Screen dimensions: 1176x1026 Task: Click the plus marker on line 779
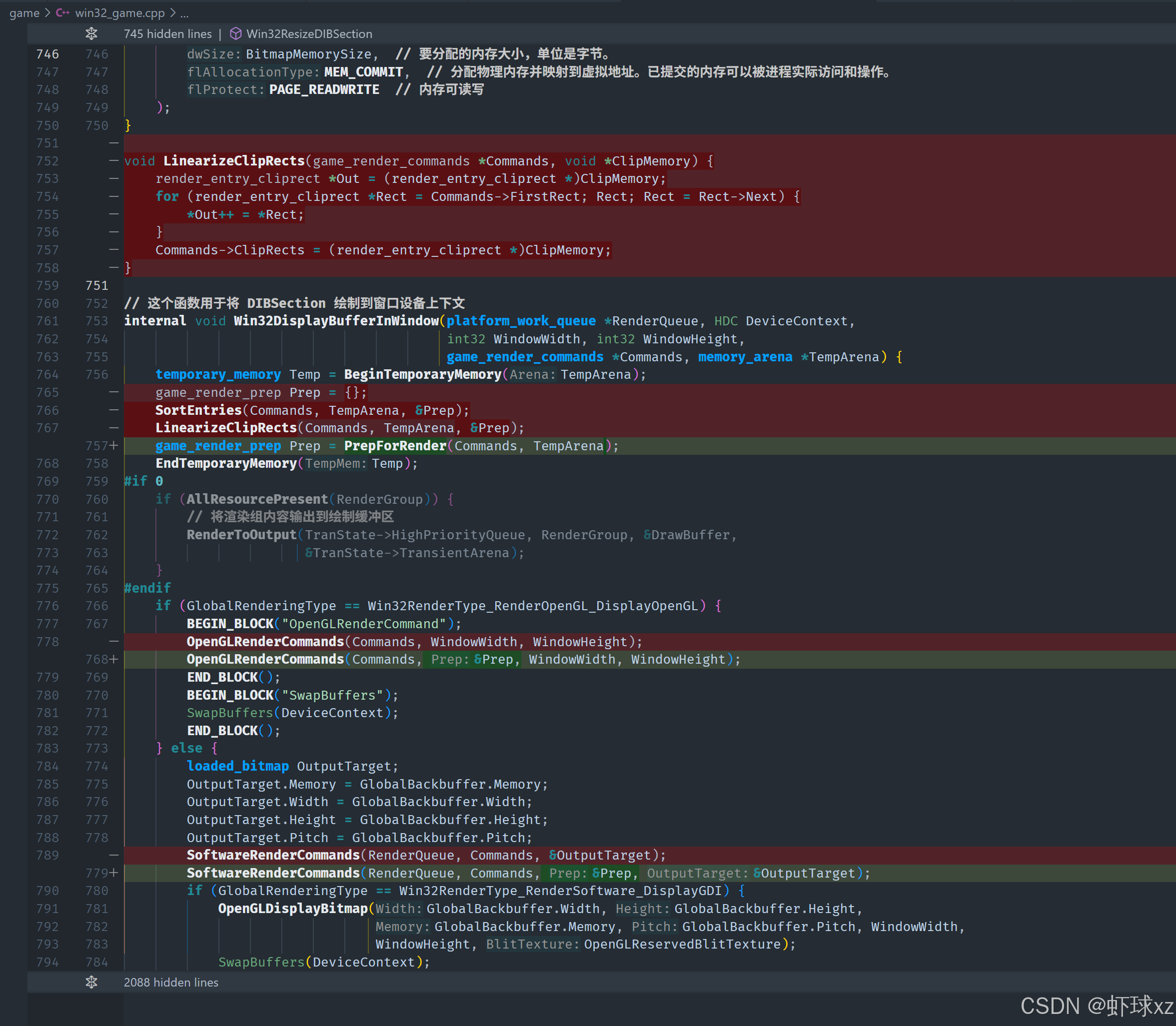pyautogui.click(x=114, y=873)
